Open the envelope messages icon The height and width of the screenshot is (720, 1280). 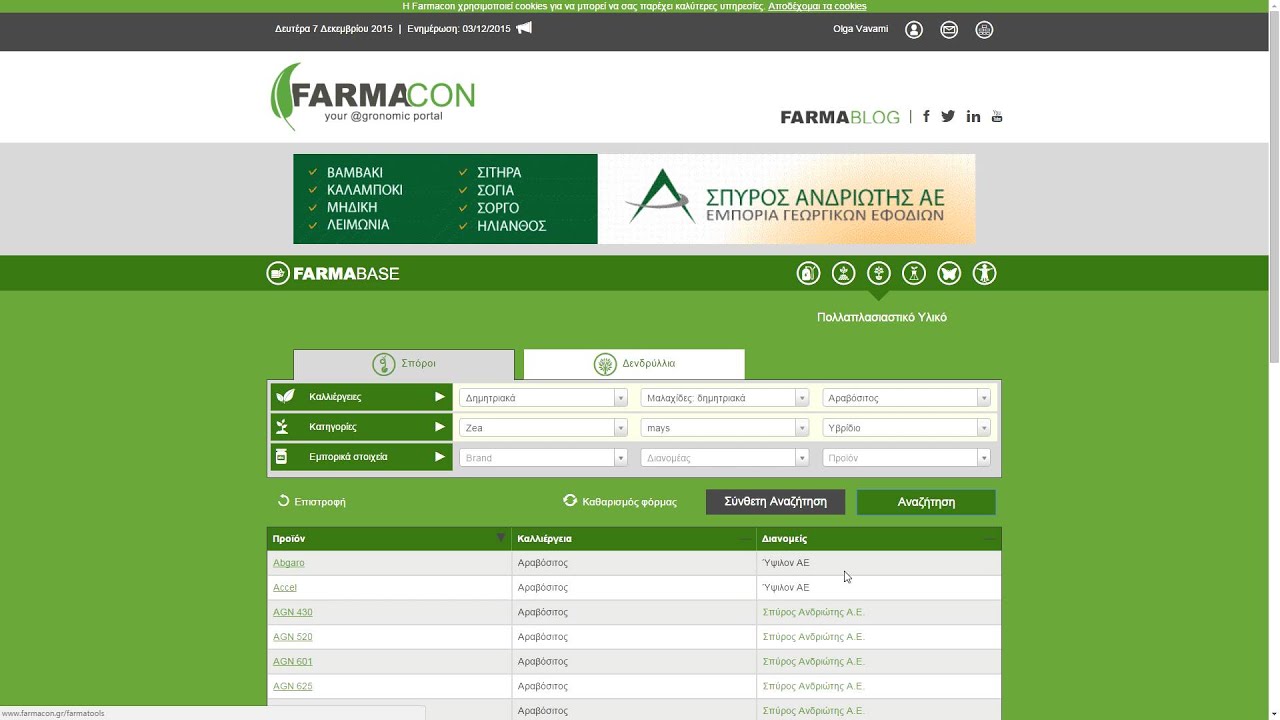pyautogui.click(x=949, y=30)
